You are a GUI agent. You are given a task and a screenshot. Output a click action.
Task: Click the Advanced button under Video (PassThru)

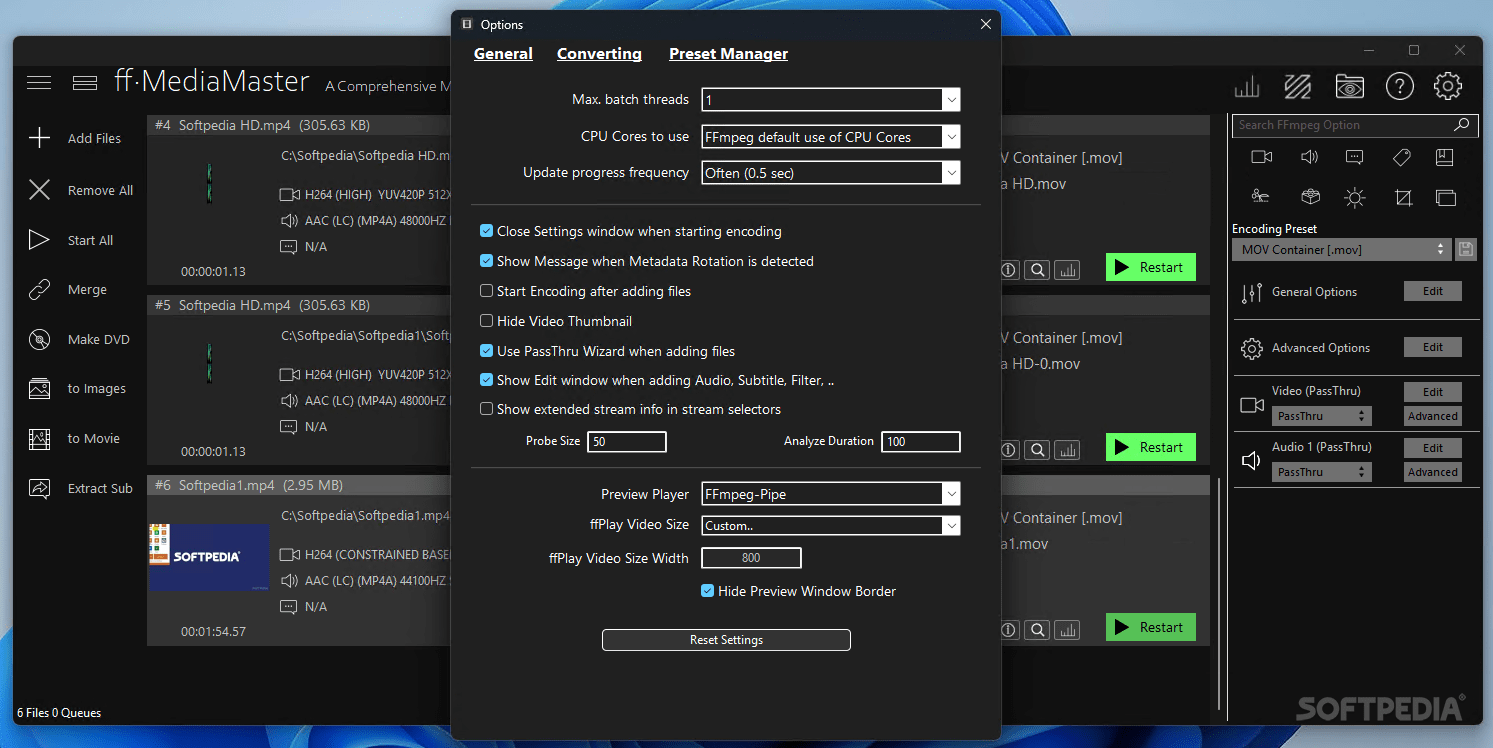(x=1433, y=416)
